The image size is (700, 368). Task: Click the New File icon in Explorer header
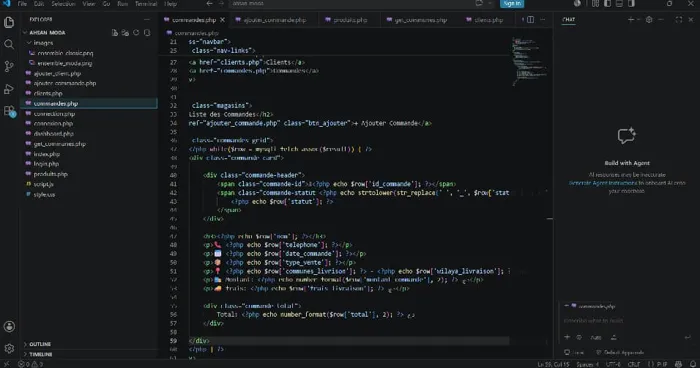(115, 33)
